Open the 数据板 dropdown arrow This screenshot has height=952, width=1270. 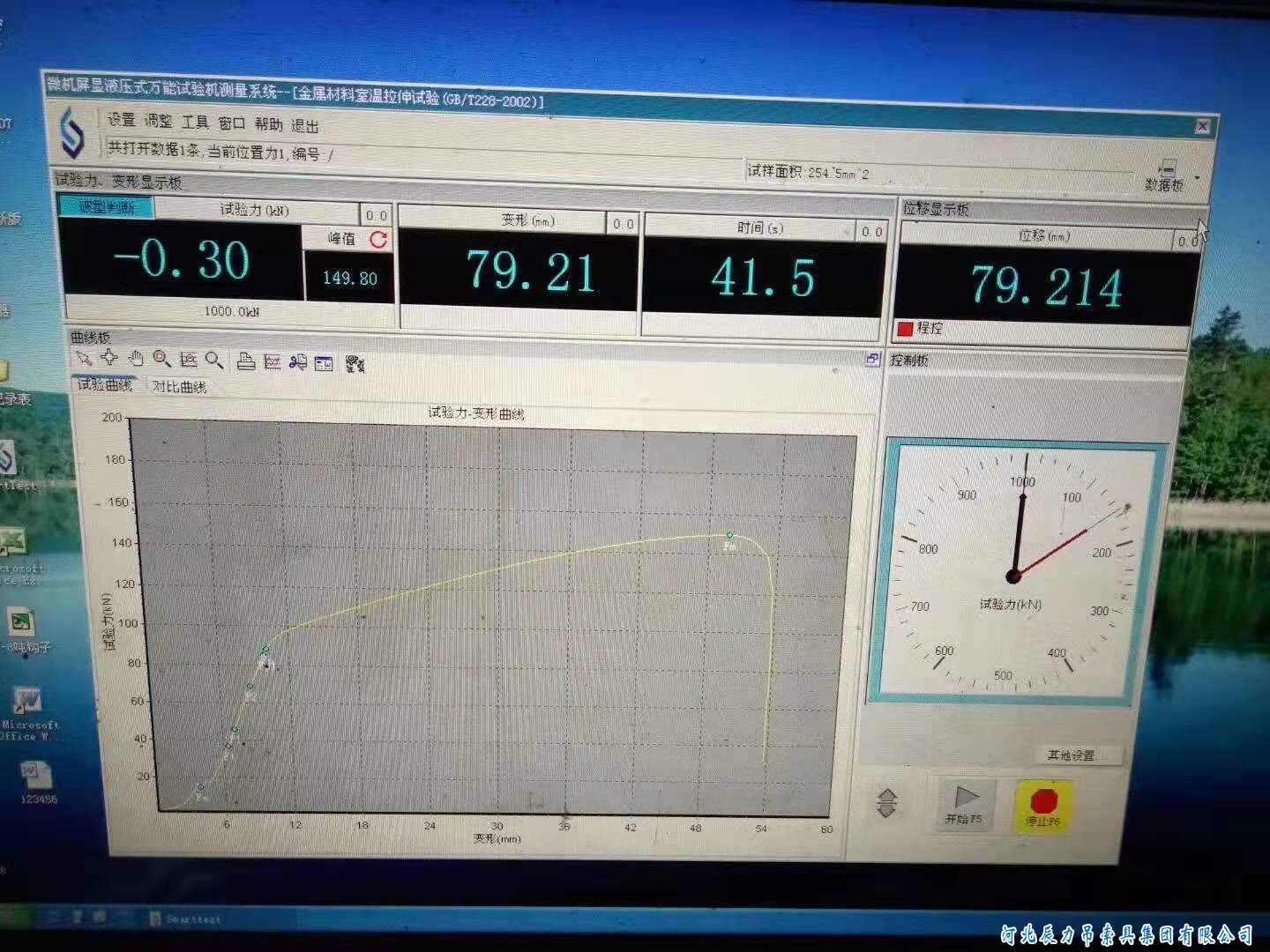pyautogui.click(x=1197, y=177)
